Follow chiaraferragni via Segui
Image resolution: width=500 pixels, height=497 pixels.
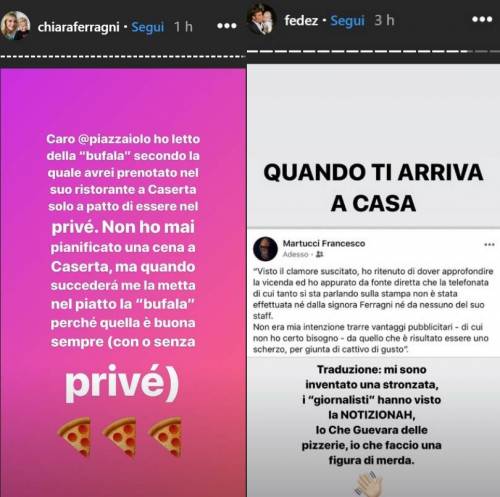coord(148,27)
